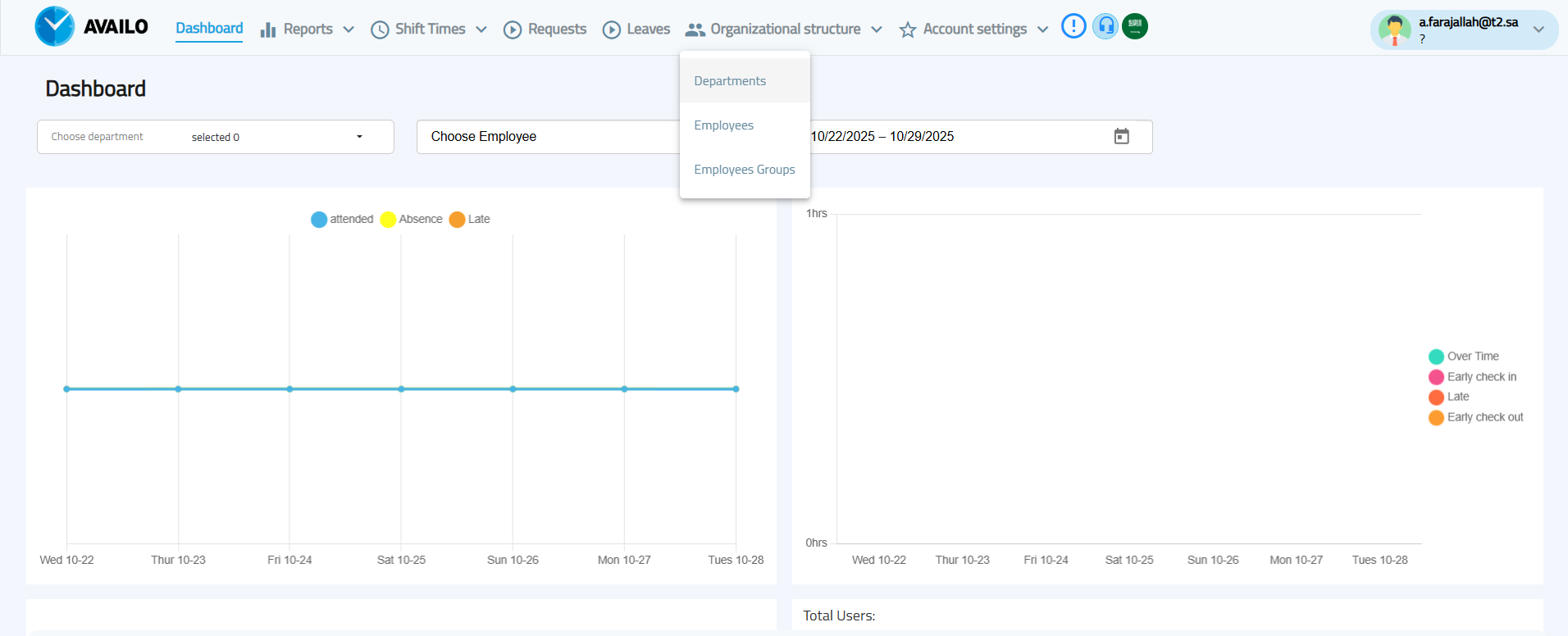Screen dimensions: 1568x636
Task: Open support via the headset icon
Action: (1105, 26)
